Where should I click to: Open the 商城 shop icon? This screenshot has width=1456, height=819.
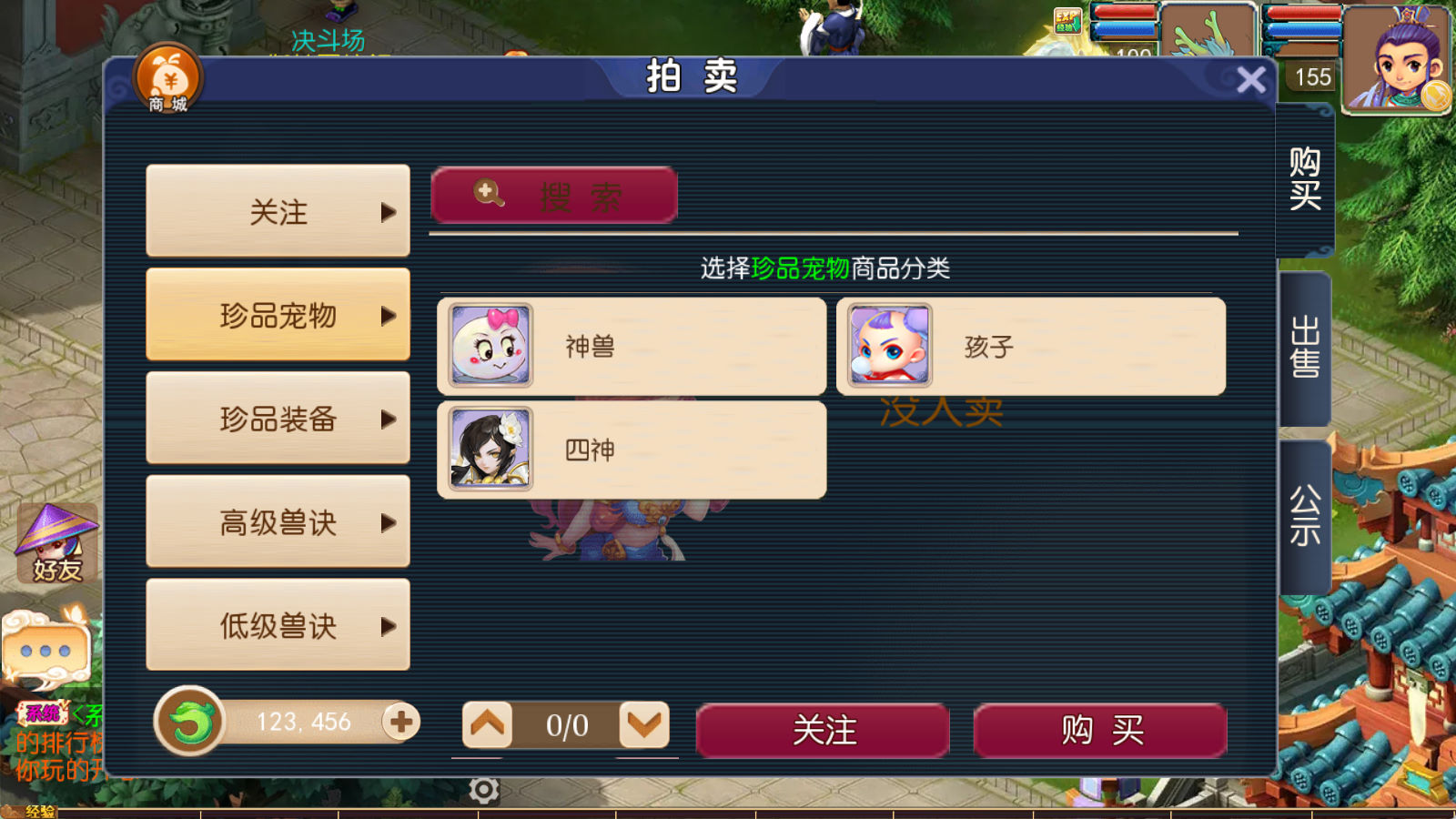click(168, 80)
